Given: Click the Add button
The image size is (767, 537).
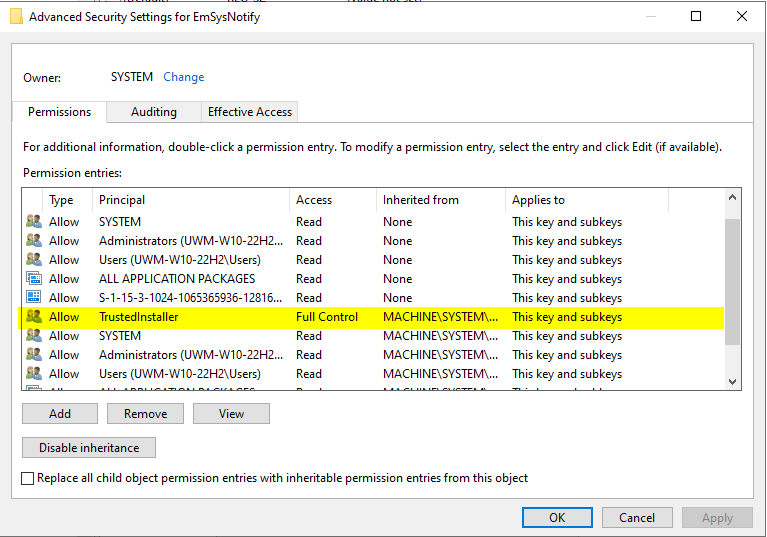Looking at the screenshot, I should tap(60, 414).
